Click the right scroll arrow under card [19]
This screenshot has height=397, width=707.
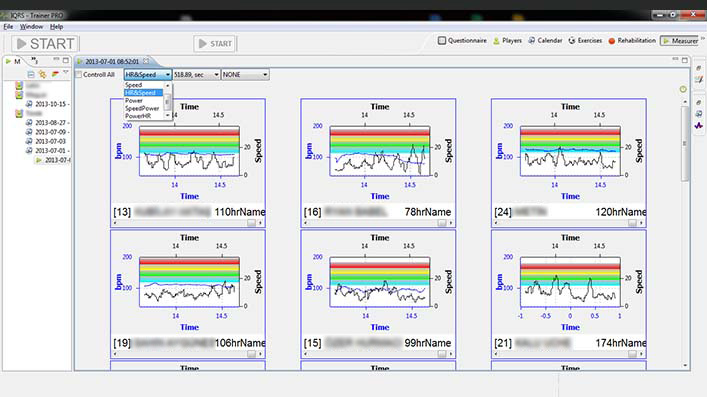[x=261, y=354]
